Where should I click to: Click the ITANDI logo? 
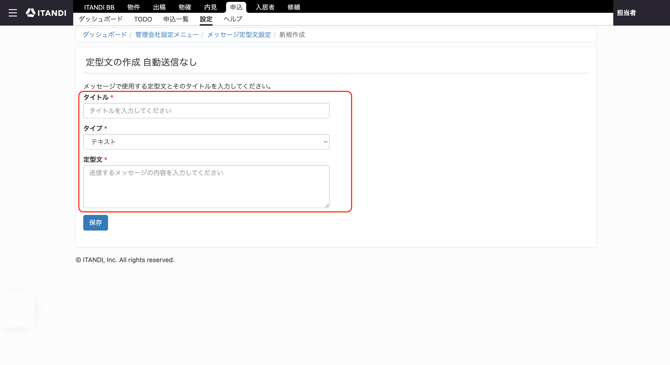pyautogui.click(x=46, y=13)
